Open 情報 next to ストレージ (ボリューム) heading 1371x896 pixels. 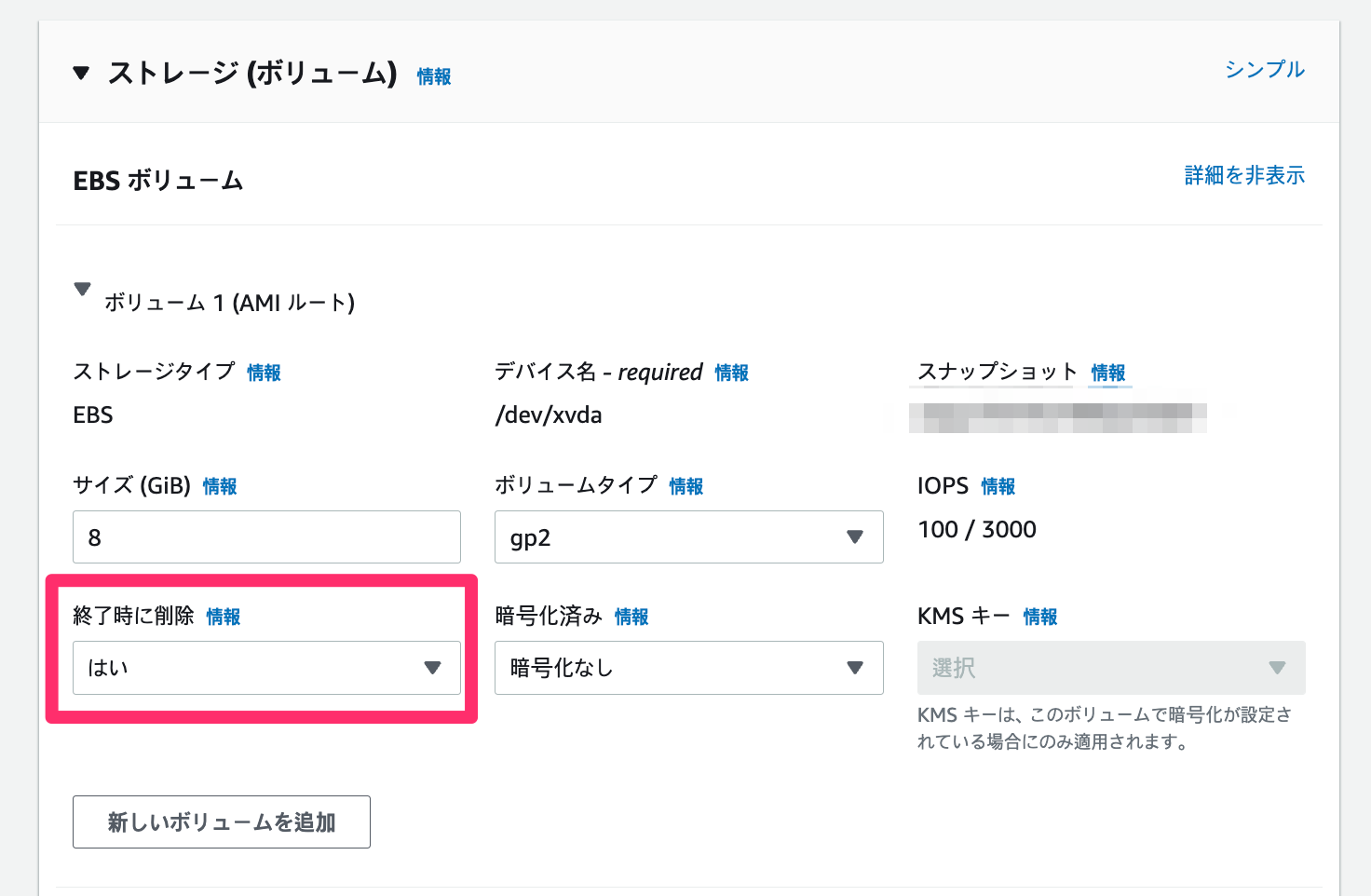[433, 76]
